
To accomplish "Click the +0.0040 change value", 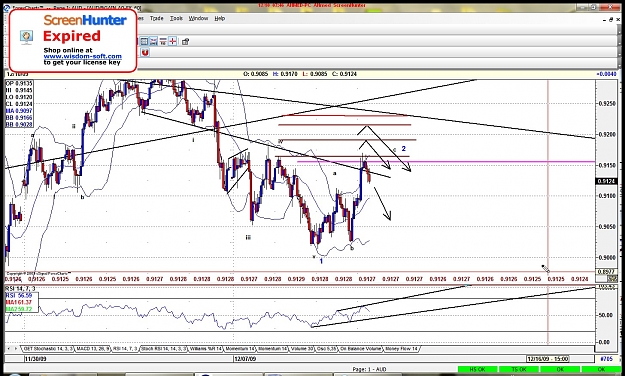I will 606,74.
